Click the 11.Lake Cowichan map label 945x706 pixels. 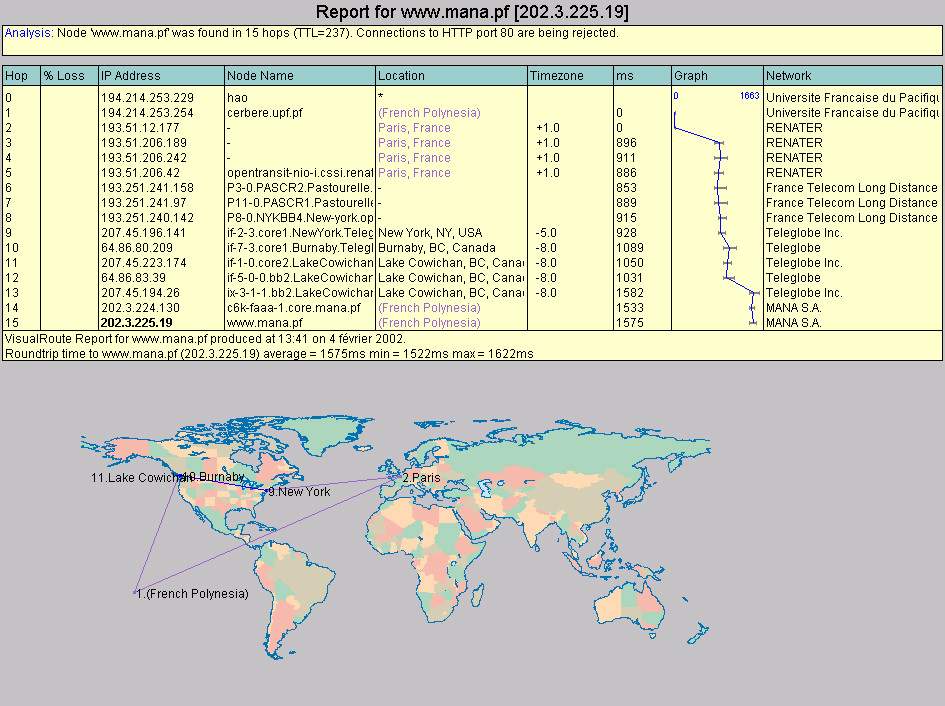tap(135, 479)
